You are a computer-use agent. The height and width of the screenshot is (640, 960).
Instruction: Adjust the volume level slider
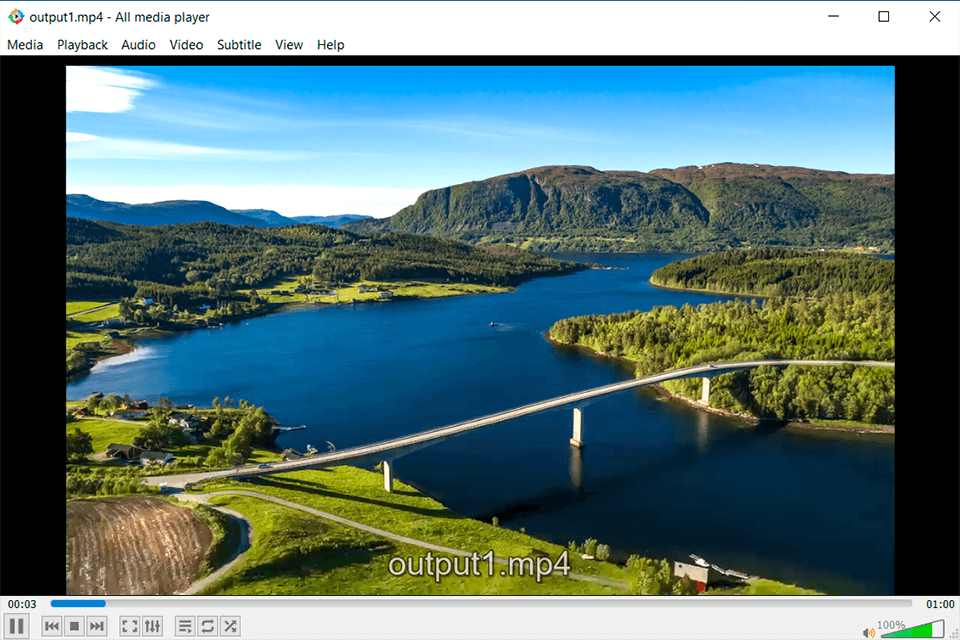pos(912,629)
